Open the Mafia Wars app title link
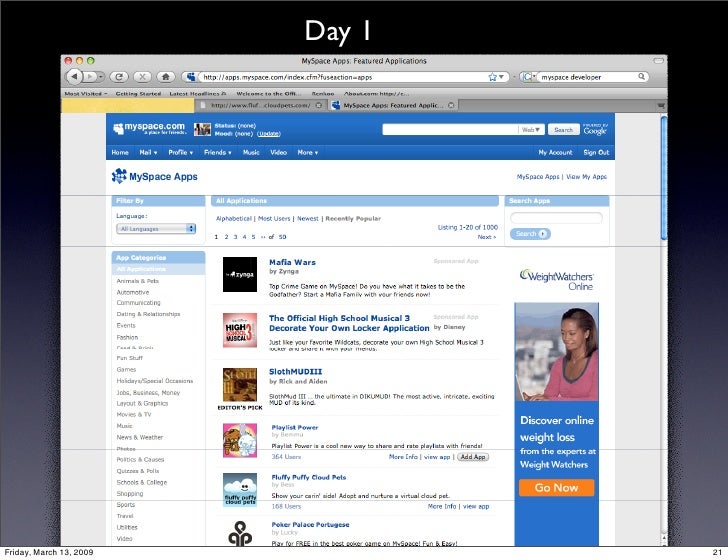This screenshot has height=560, width=728. coord(292,262)
